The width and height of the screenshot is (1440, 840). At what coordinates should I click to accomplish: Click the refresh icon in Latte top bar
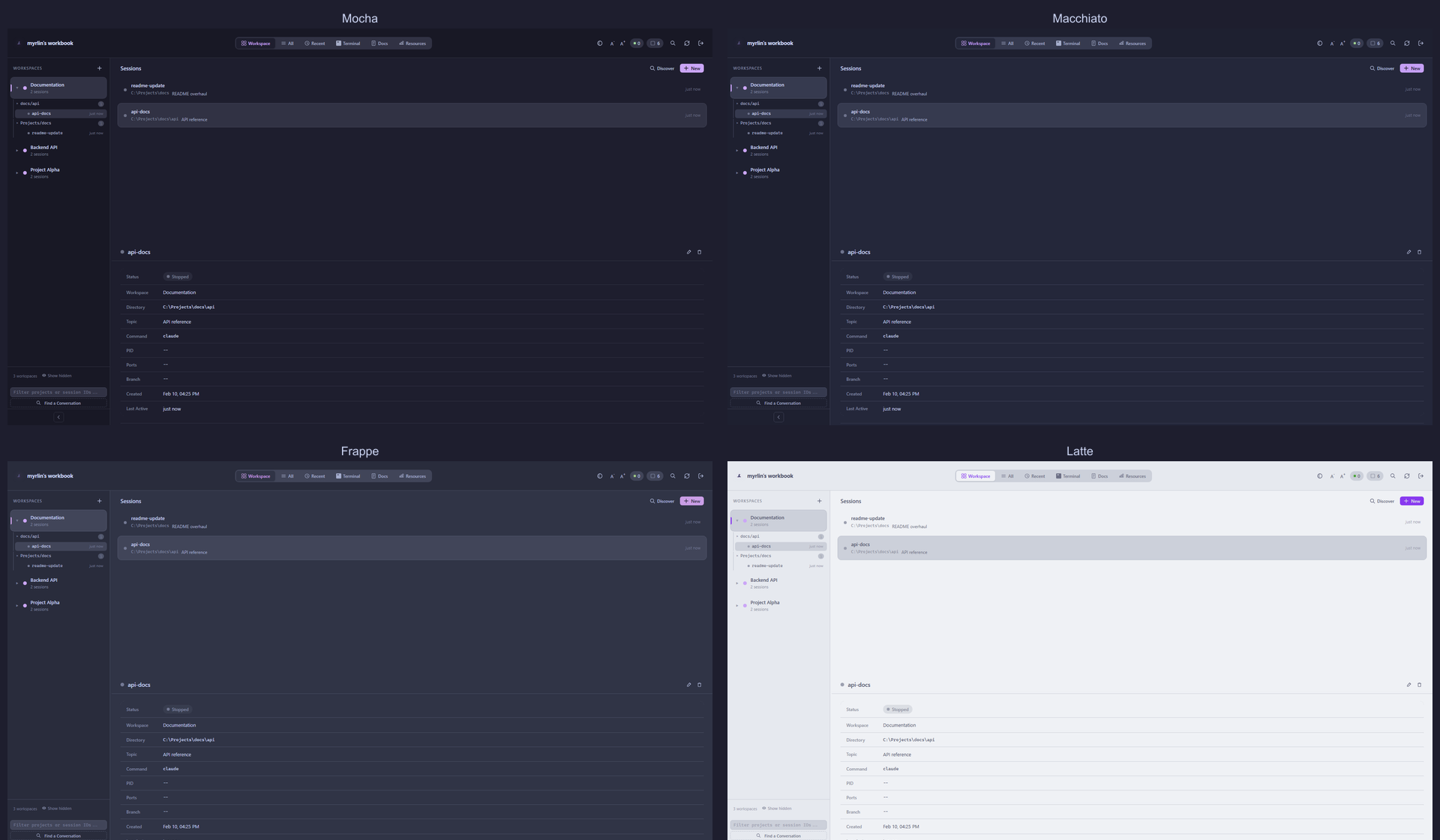(1407, 476)
